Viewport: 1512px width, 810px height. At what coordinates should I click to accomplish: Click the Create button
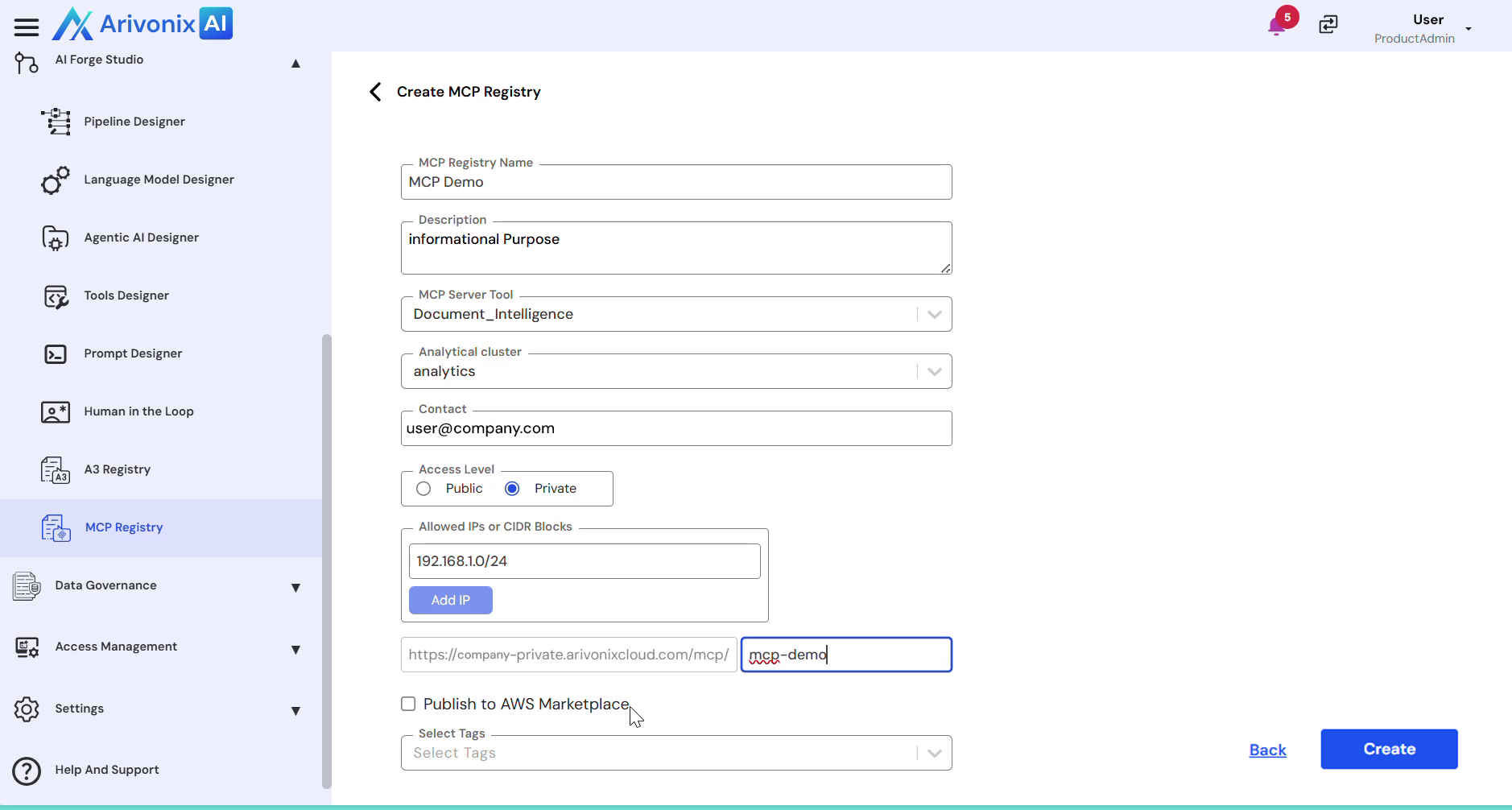[x=1389, y=749]
